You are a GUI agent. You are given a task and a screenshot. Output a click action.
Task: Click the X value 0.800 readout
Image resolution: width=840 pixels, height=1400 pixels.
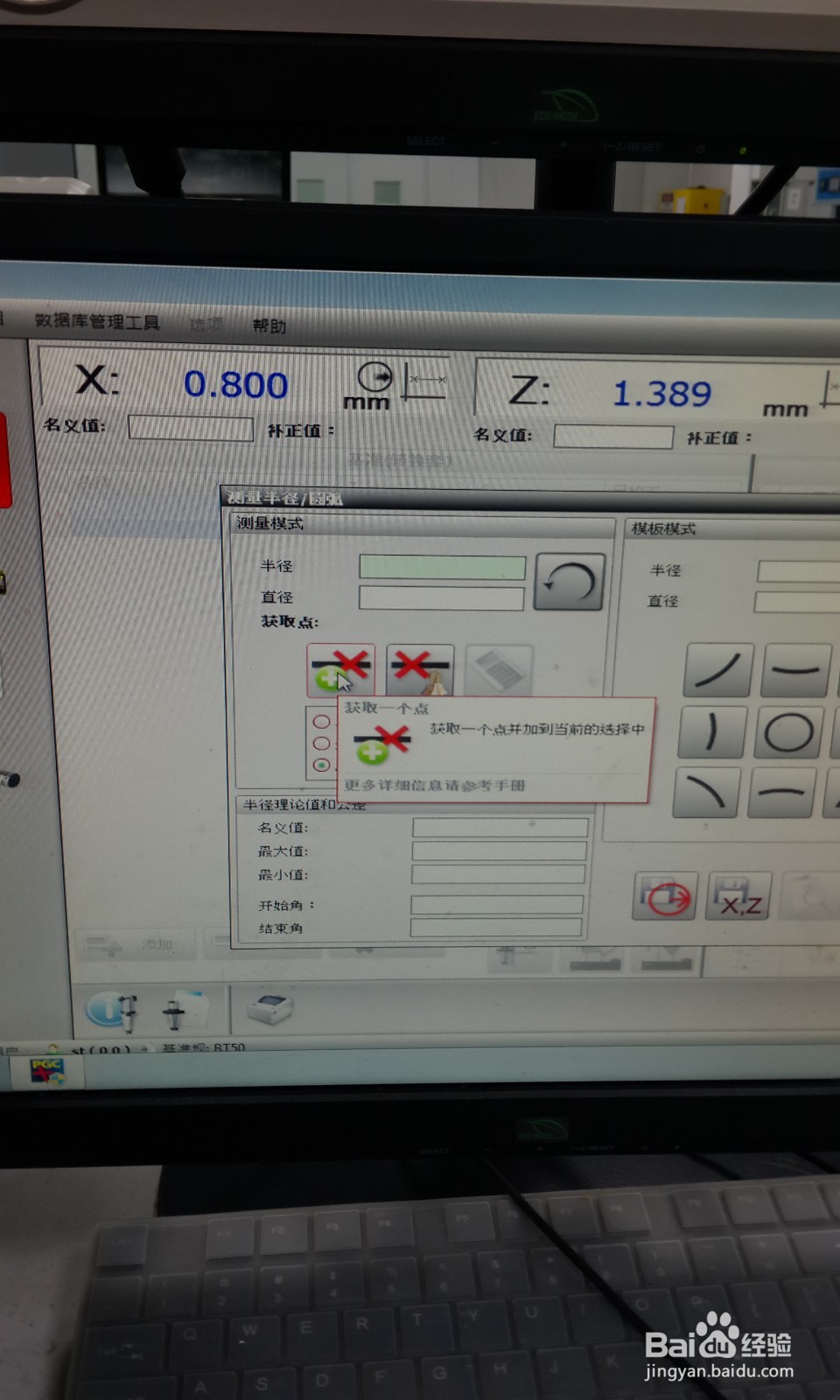coord(235,385)
